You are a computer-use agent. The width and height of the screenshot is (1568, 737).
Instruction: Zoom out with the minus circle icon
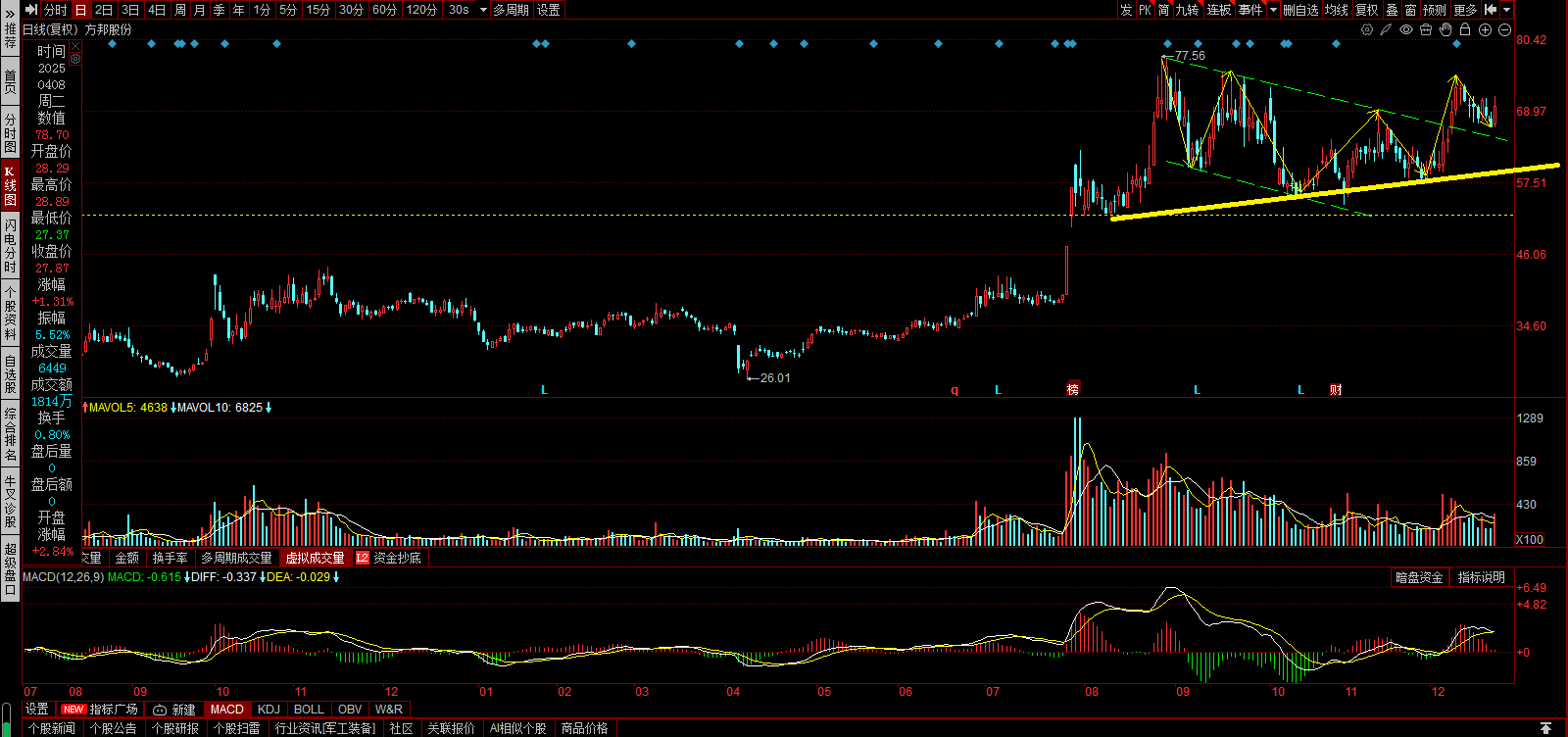pyautogui.click(x=1504, y=29)
